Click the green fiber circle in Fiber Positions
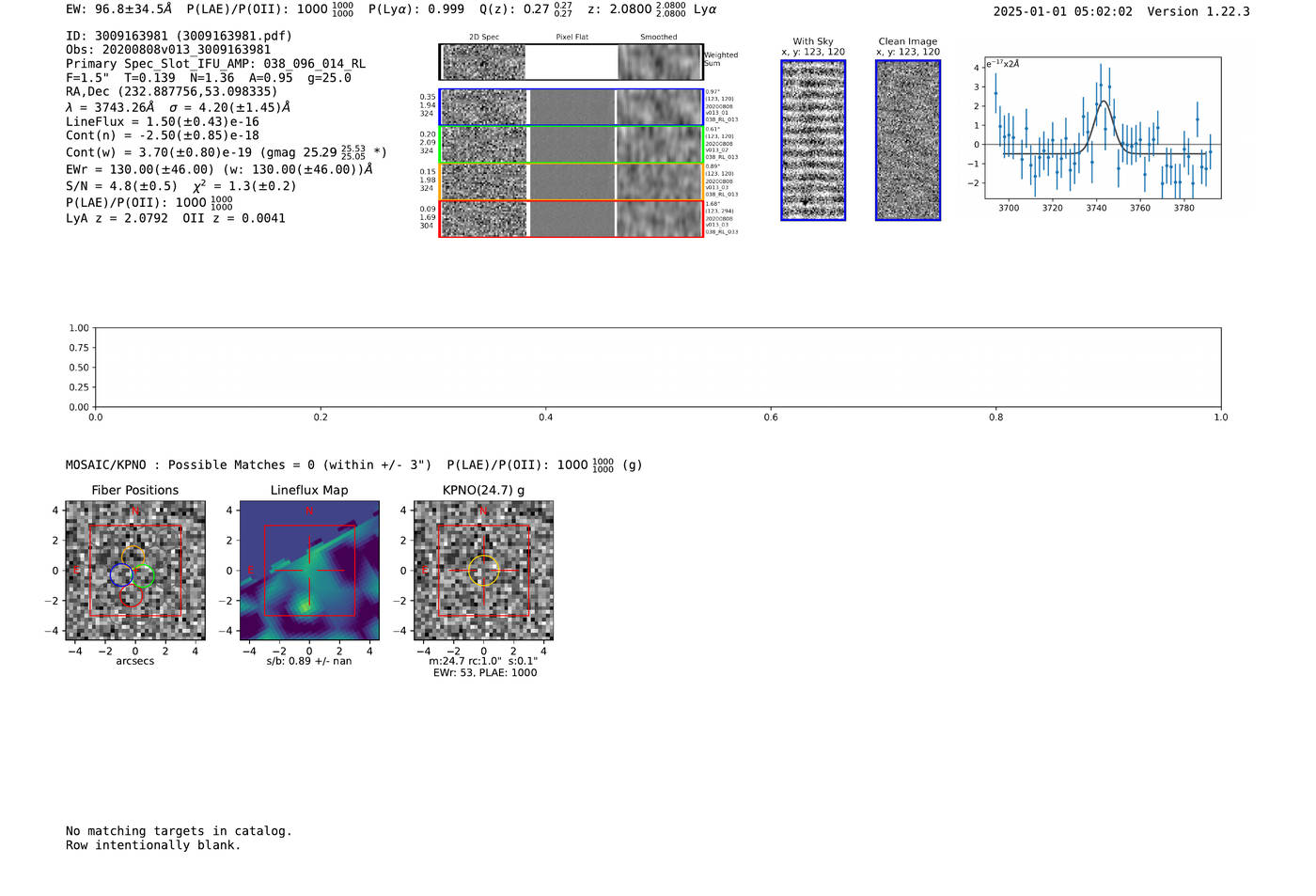Viewport: 1316px width, 896px height. pyautogui.click(x=143, y=577)
